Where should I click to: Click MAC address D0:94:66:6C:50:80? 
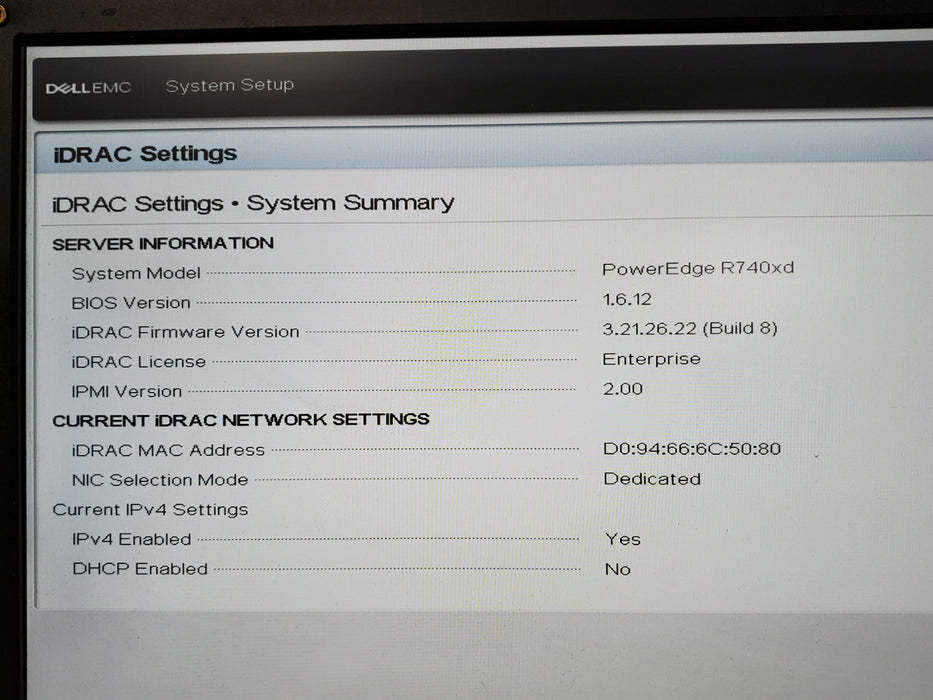(x=692, y=448)
